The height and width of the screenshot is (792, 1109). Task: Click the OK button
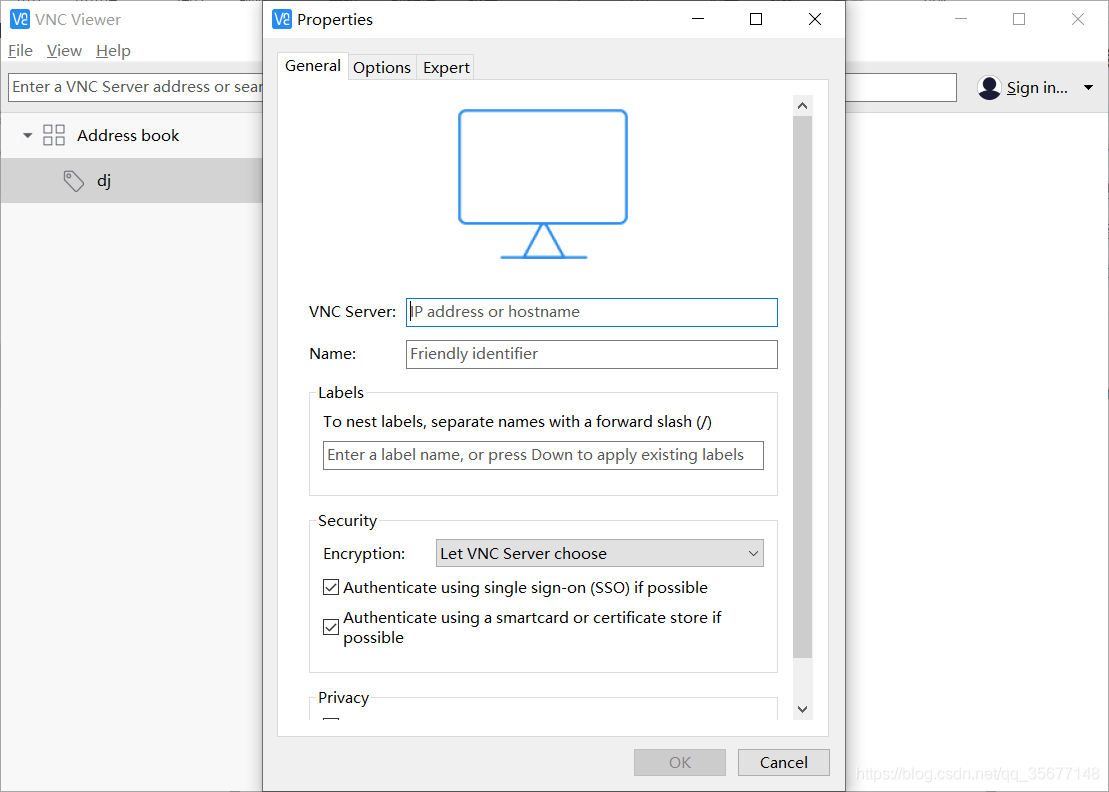coord(680,762)
